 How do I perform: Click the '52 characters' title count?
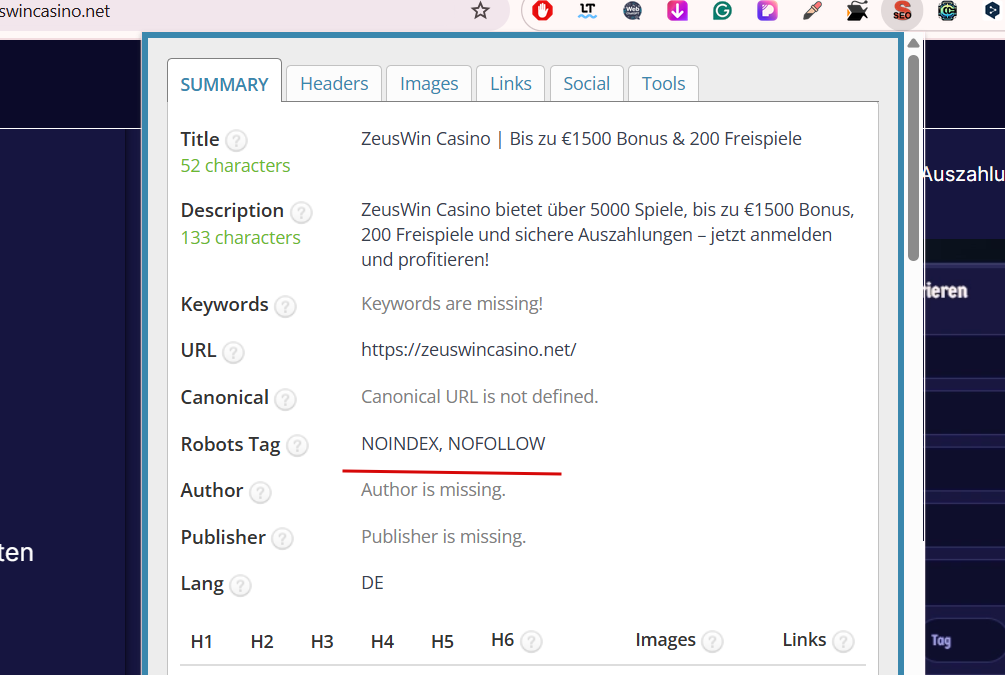coord(235,166)
